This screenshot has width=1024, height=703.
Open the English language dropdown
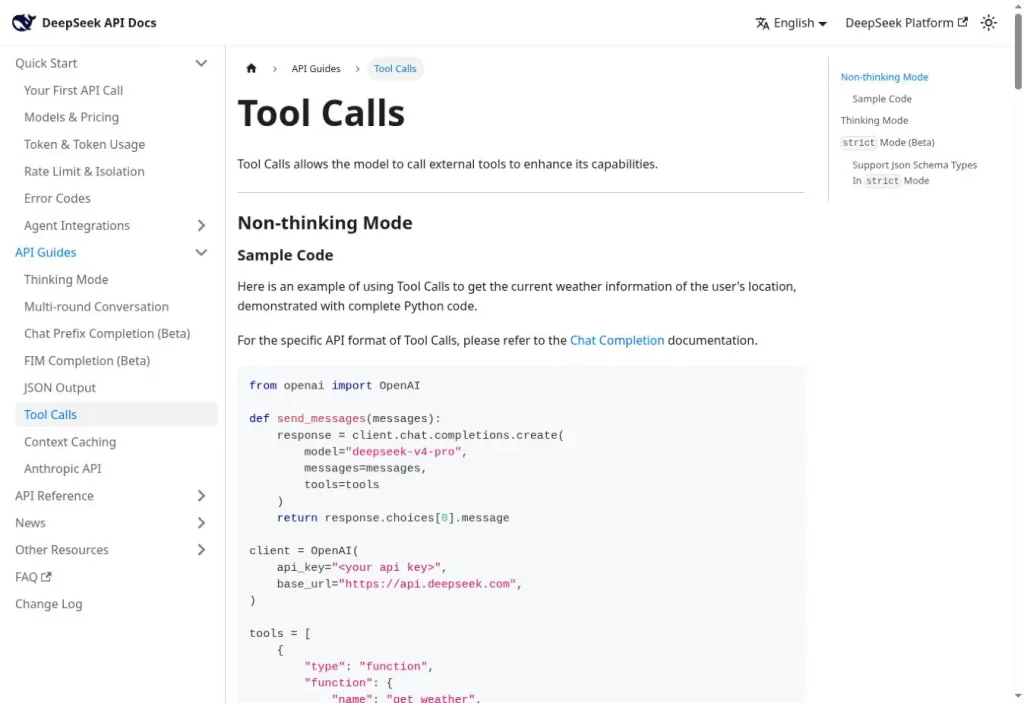pos(792,23)
